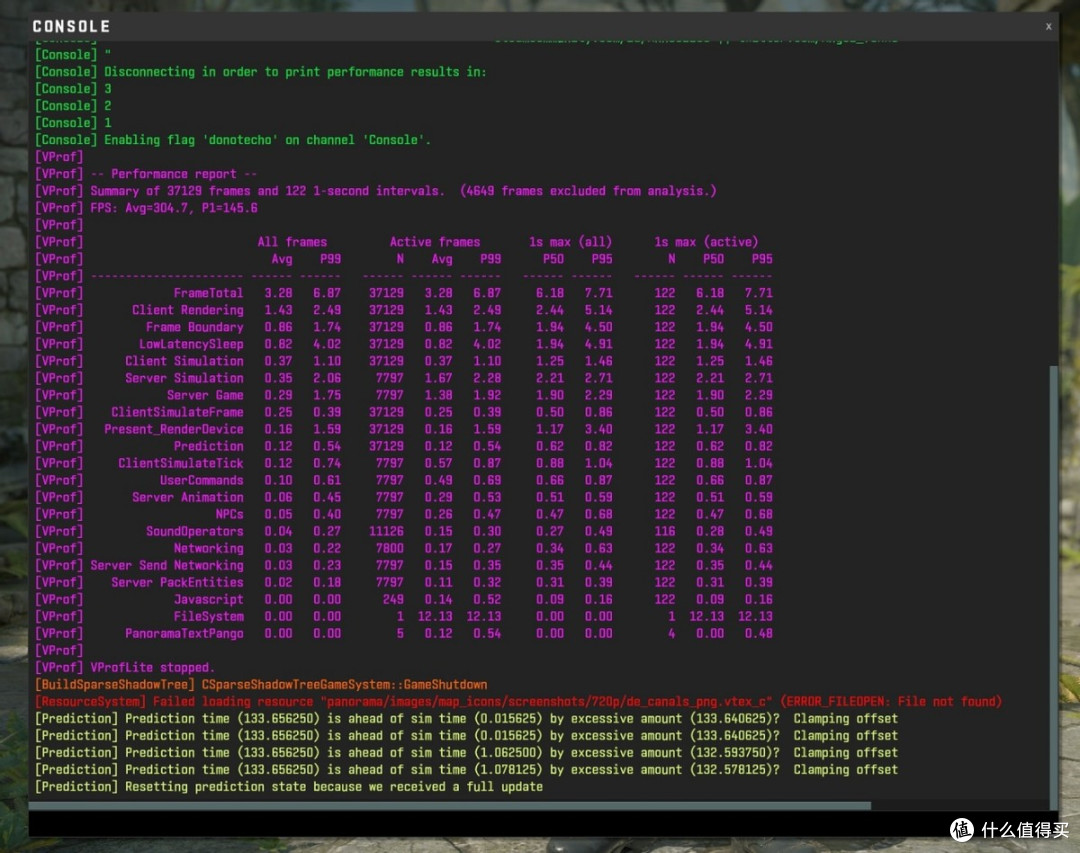Select the Prediction row label in table
This screenshot has height=853, width=1080.
[208, 446]
